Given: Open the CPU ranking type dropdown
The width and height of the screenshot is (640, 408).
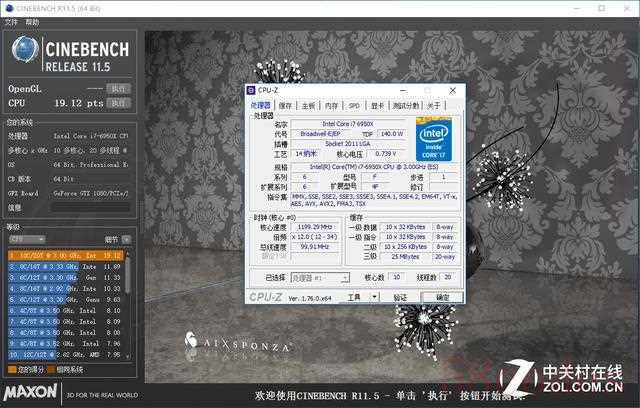Looking at the screenshot, I should pyautogui.click(x=27, y=239).
